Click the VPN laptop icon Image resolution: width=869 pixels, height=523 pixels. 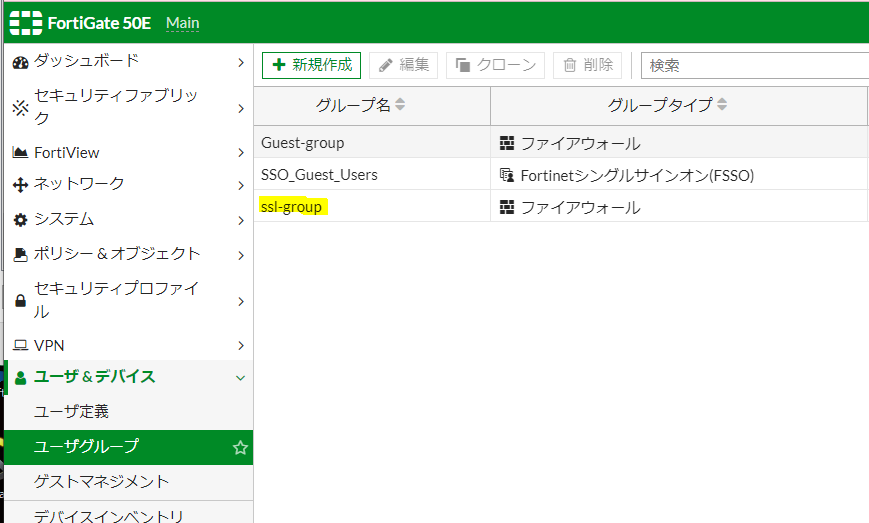21,346
